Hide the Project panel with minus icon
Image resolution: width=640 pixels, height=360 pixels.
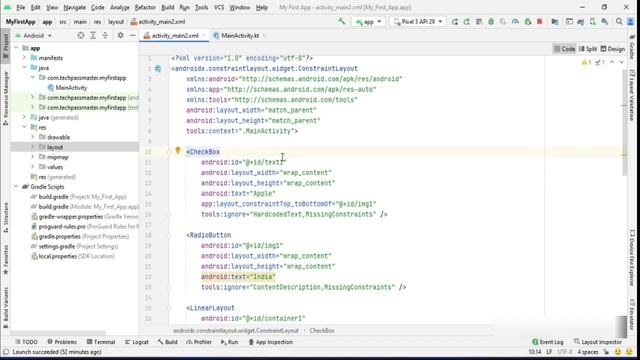pos(133,36)
